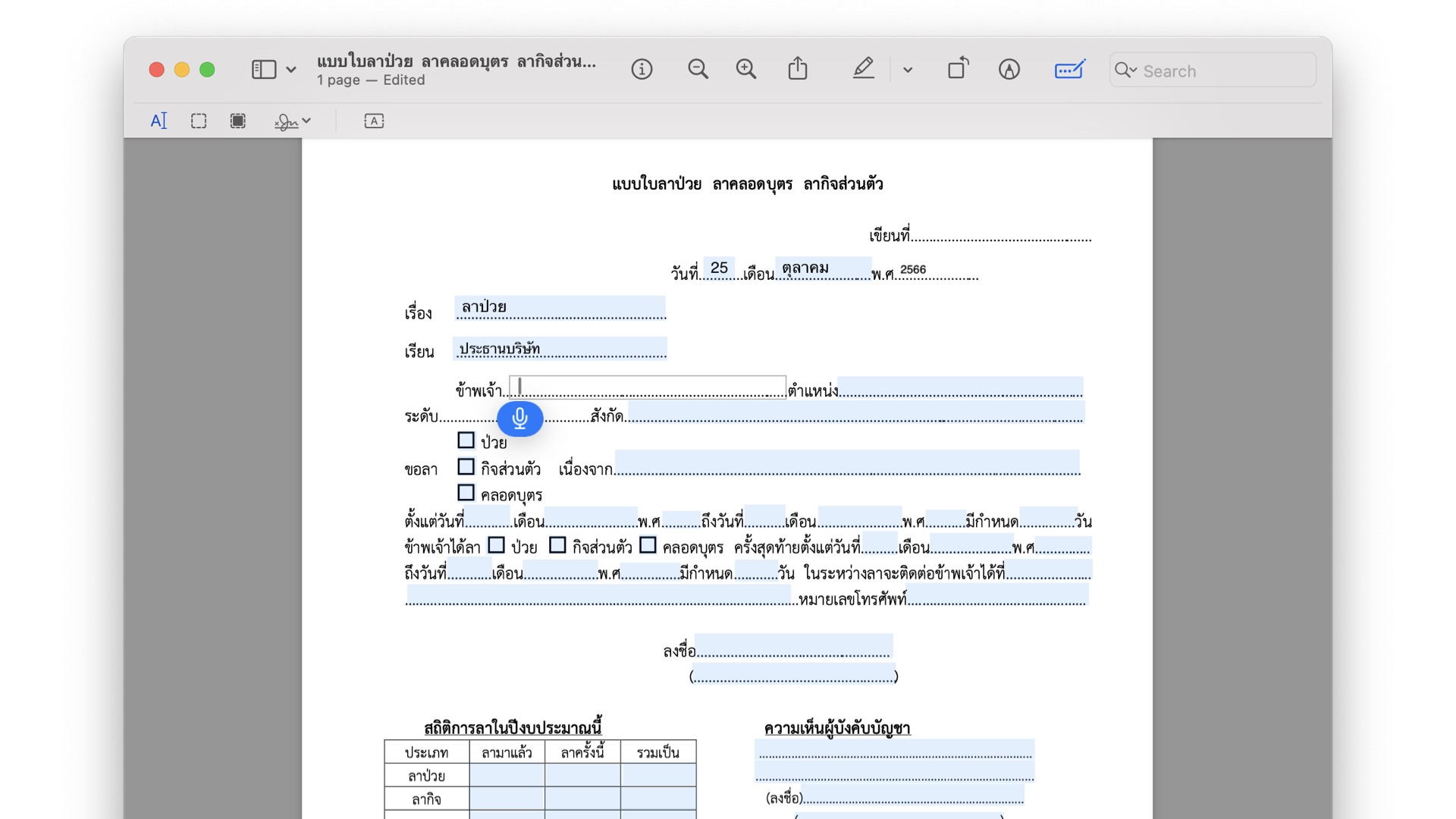The height and width of the screenshot is (819, 1456).
Task: Select the Text Selection tool
Action: coord(158,121)
